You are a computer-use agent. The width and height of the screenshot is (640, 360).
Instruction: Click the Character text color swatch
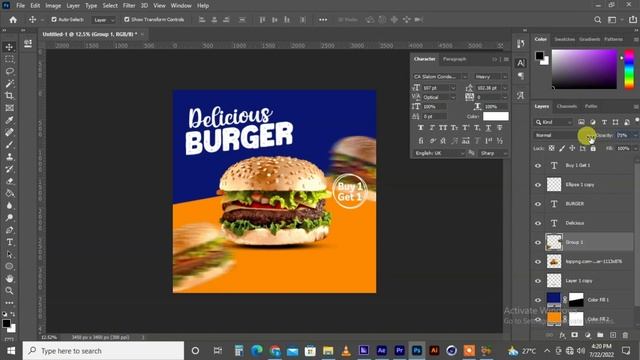click(x=496, y=116)
